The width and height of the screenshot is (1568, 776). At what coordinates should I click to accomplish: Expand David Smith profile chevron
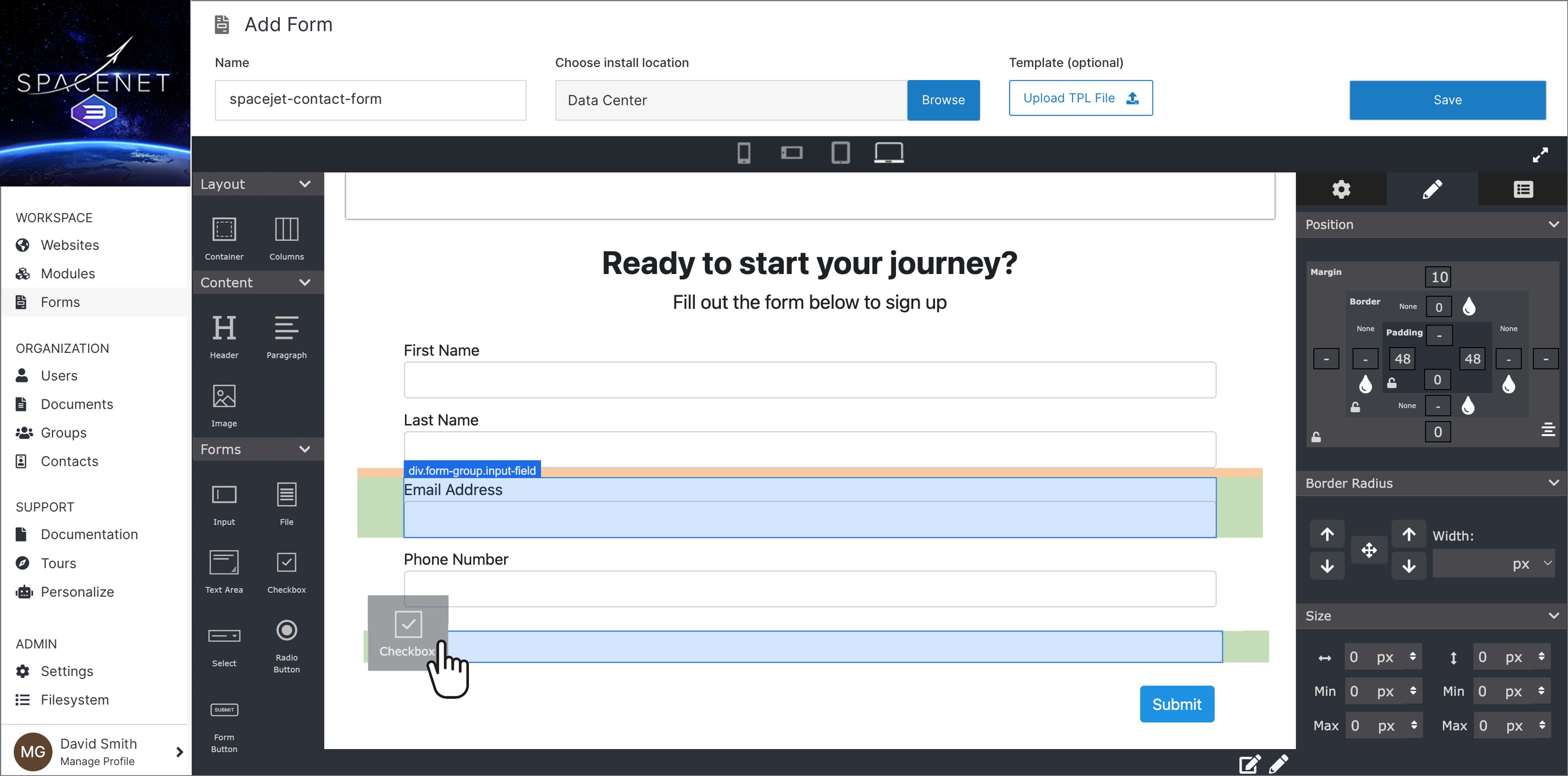tap(180, 751)
